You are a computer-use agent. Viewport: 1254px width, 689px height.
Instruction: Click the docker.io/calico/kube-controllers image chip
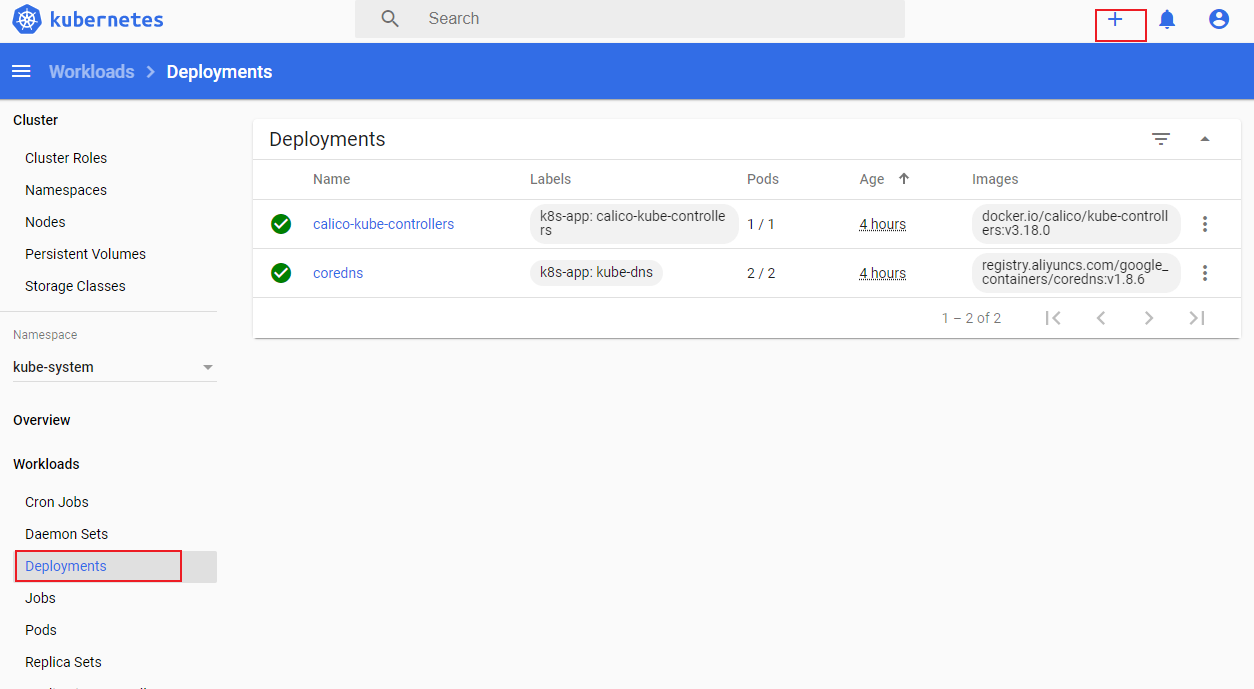(1076, 224)
